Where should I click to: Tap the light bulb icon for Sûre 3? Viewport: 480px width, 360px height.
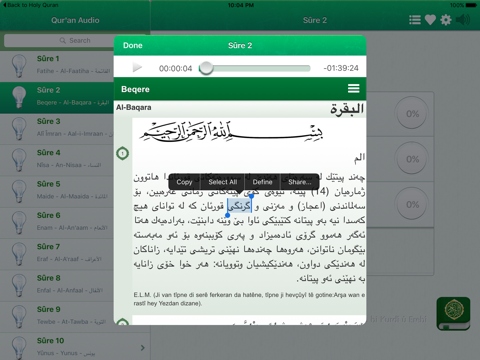(x=19, y=128)
